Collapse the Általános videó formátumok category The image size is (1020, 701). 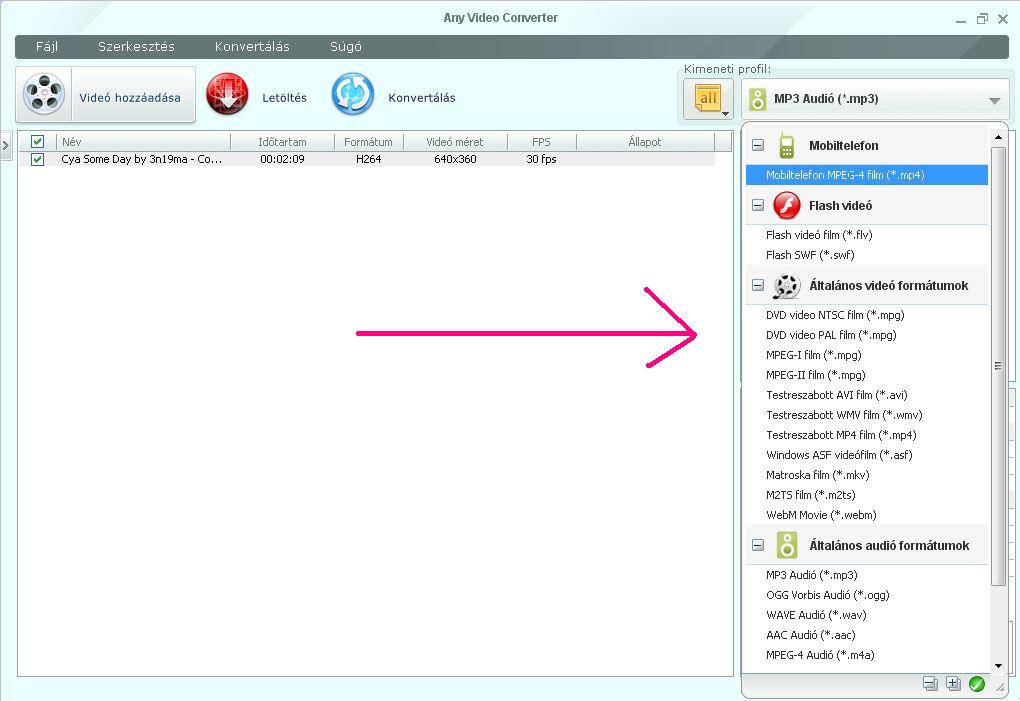click(x=758, y=285)
